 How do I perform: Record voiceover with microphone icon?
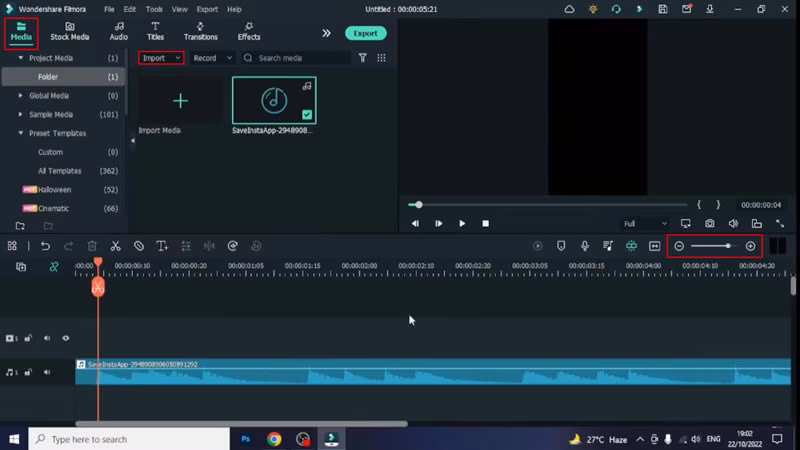585,246
